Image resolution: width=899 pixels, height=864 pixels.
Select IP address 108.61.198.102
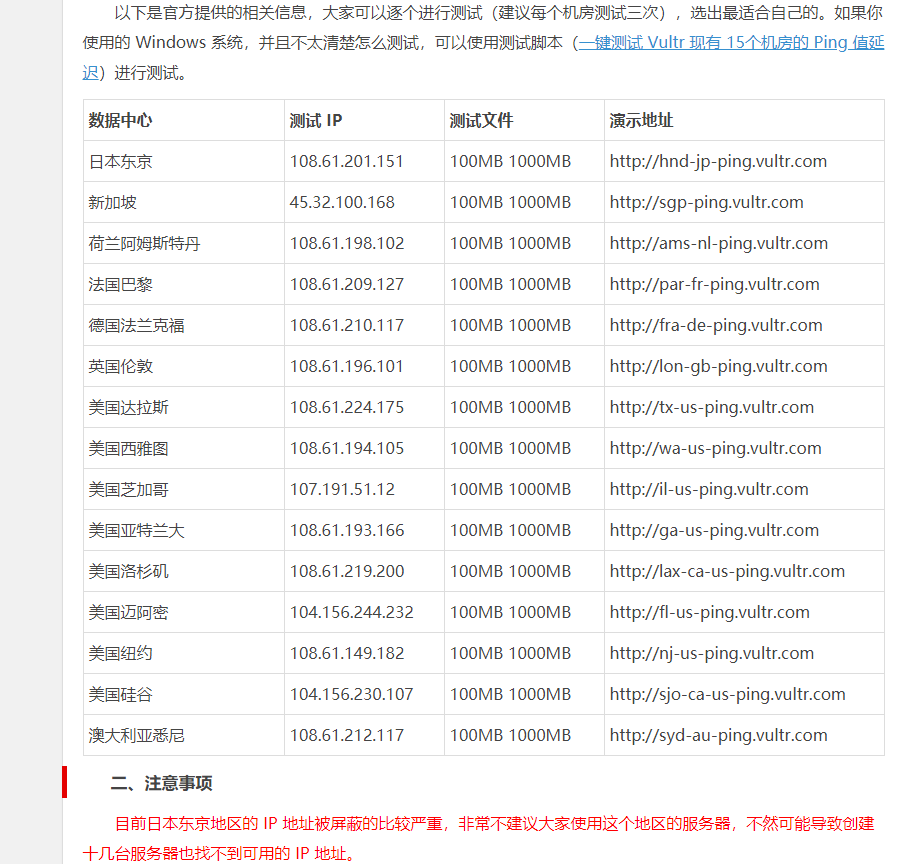[x=347, y=244]
